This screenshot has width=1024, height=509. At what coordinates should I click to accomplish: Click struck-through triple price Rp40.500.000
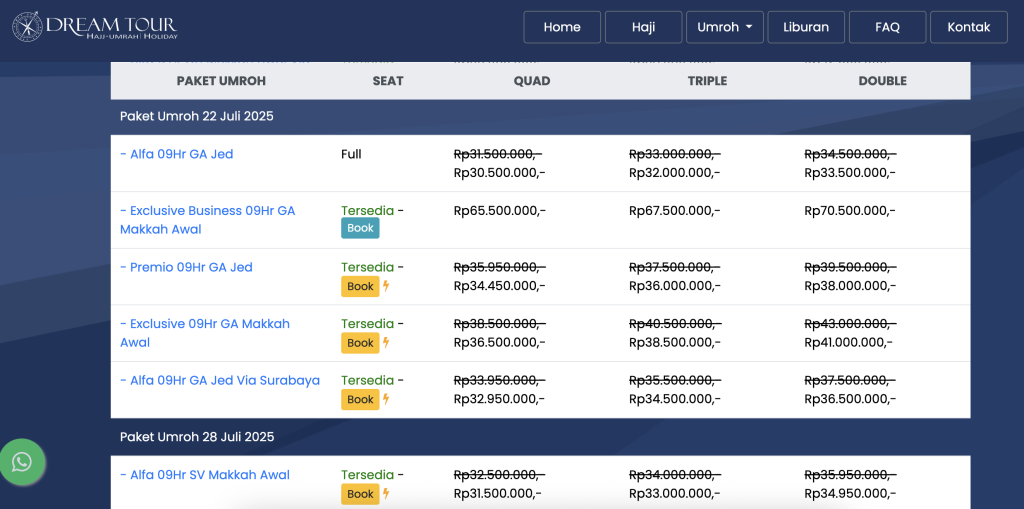[675, 323]
